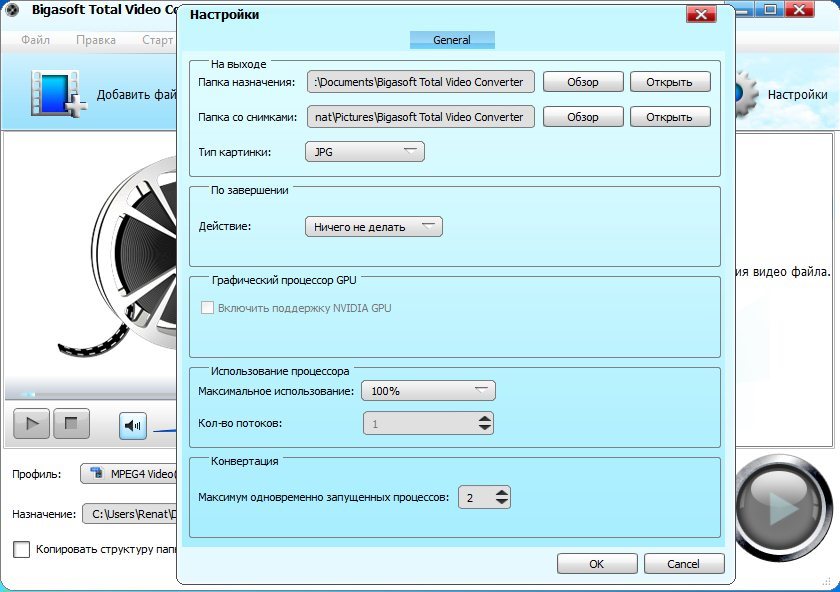
Task: Open the Старт menu
Action: pyautogui.click(x=158, y=40)
